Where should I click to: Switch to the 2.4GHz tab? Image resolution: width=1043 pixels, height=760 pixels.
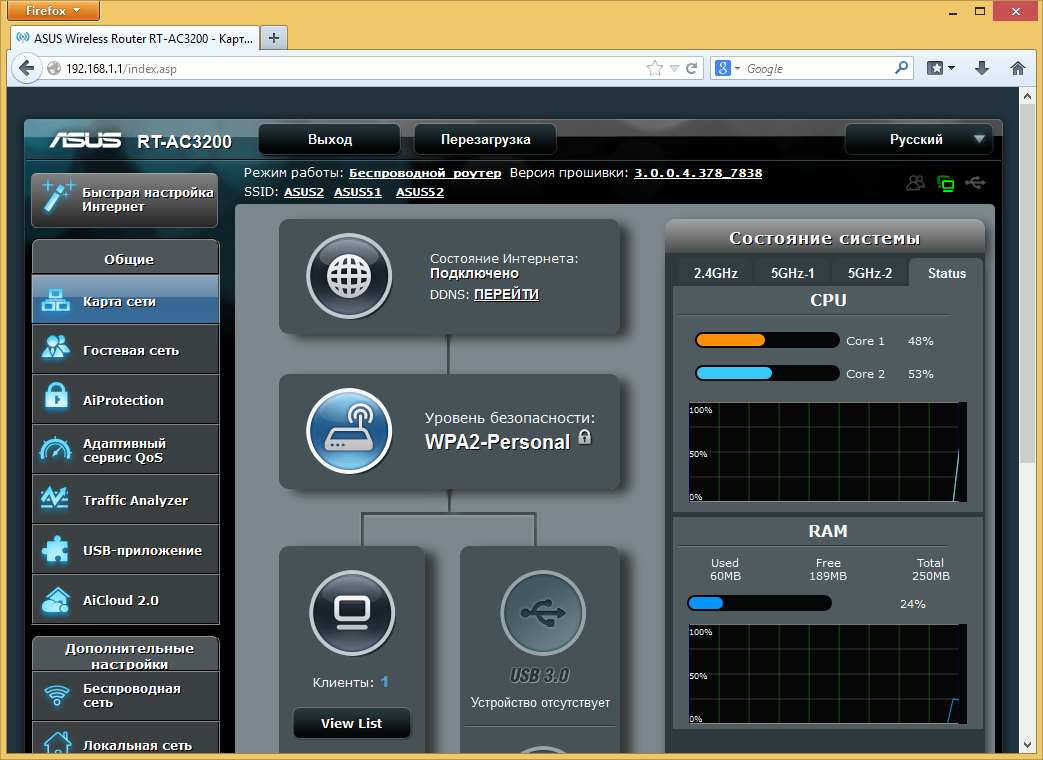pos(716,273)
